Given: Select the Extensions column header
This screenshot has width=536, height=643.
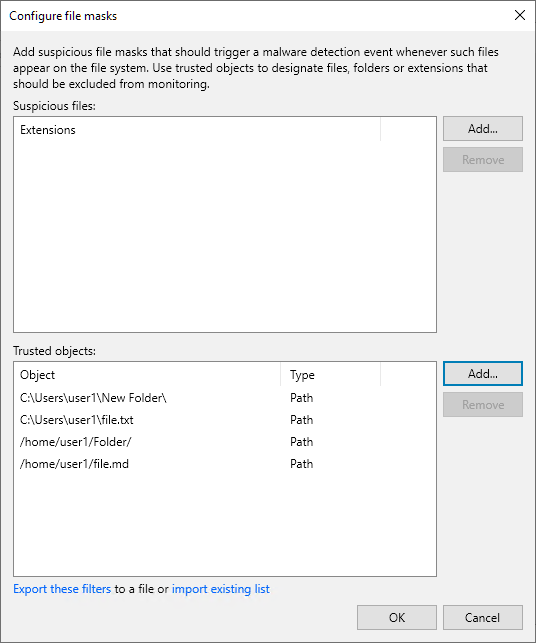Looking at the screenshot, I should 197,130.
